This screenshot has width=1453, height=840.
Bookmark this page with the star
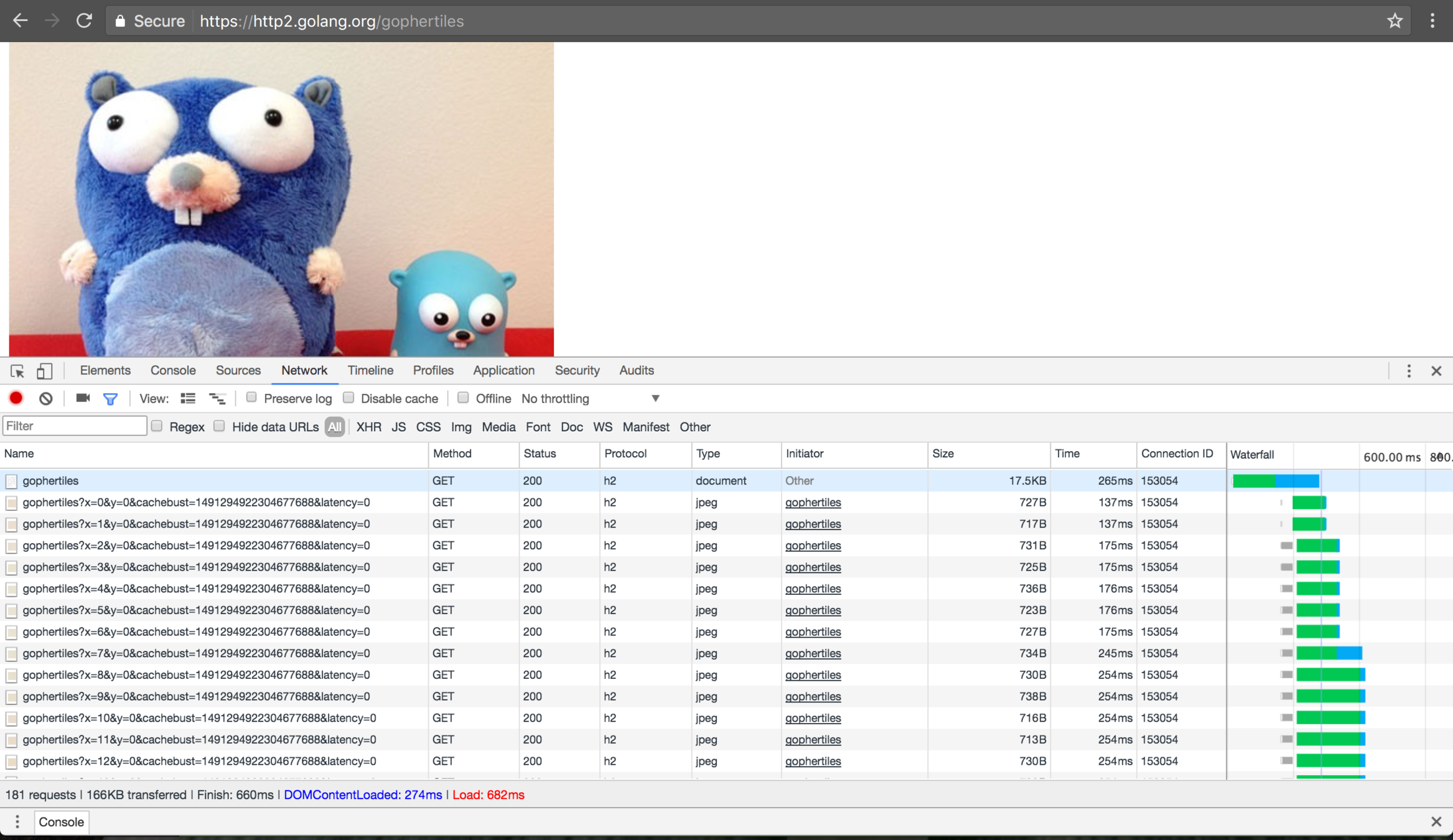tap(1395, 21)
